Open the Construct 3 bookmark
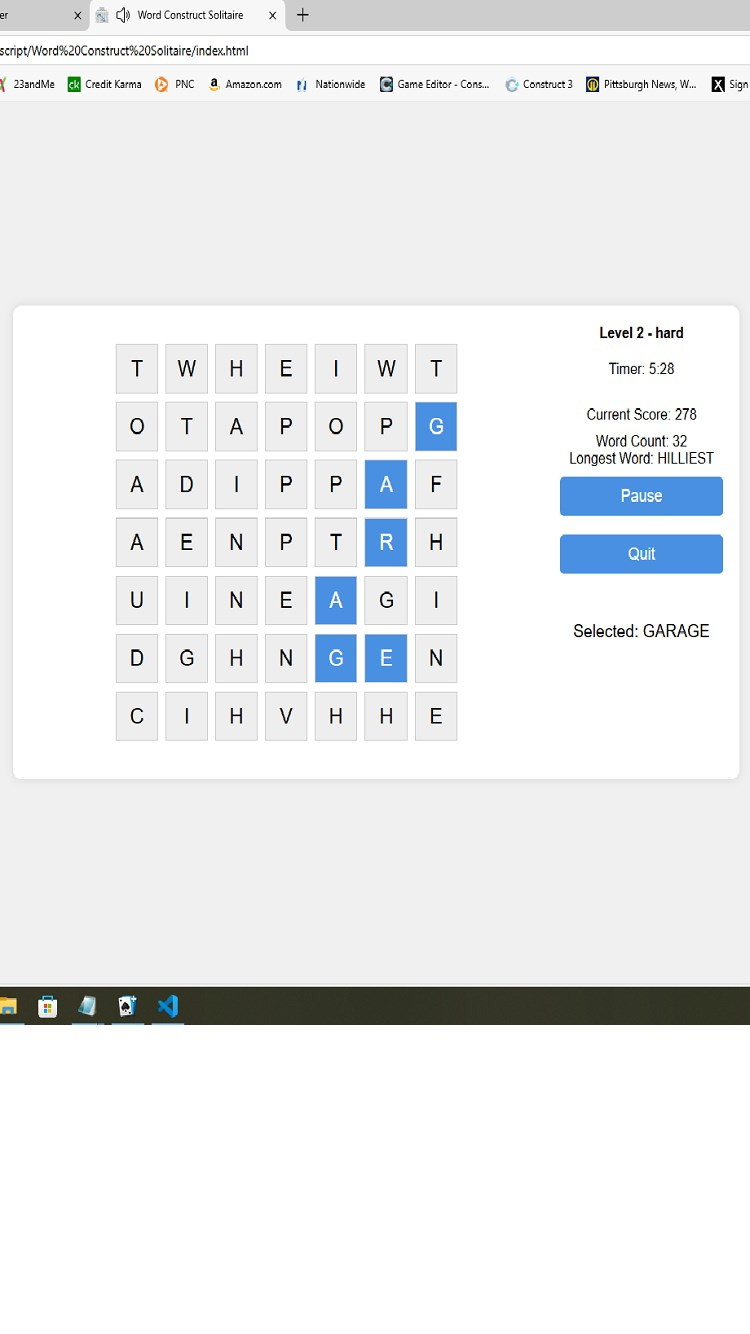 [x=538, y=84]
